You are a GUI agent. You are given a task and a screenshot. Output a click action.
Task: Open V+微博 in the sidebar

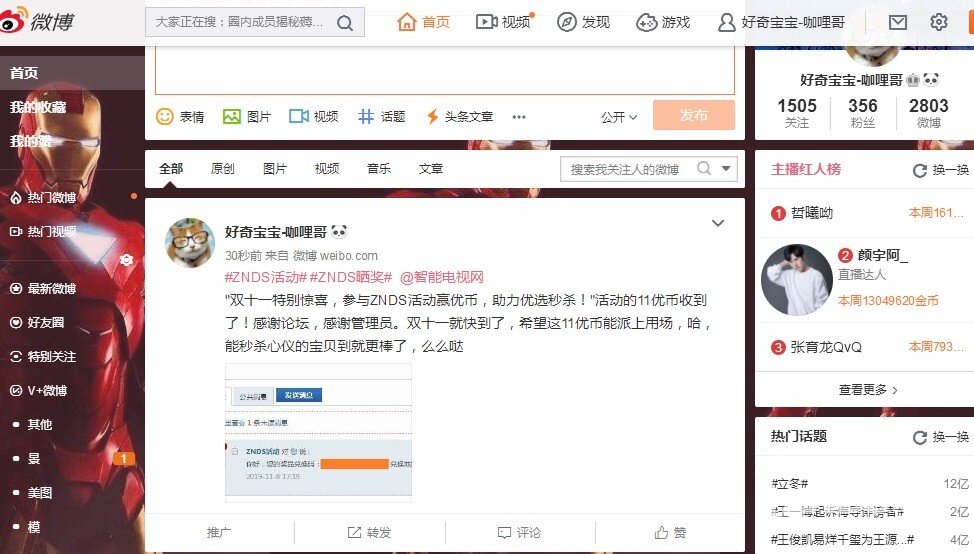point(39,391)
